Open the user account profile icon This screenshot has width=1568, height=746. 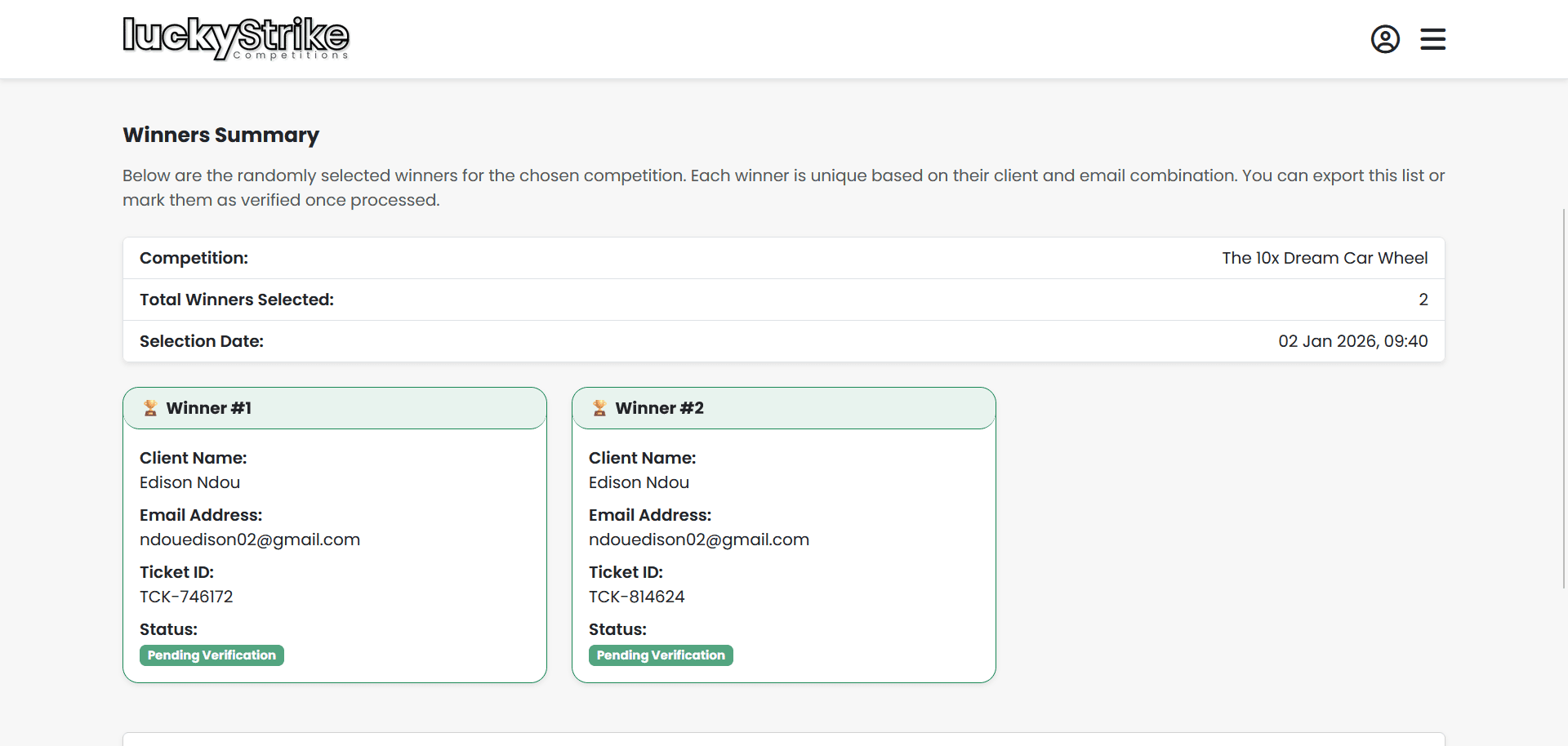[1385, 39]
